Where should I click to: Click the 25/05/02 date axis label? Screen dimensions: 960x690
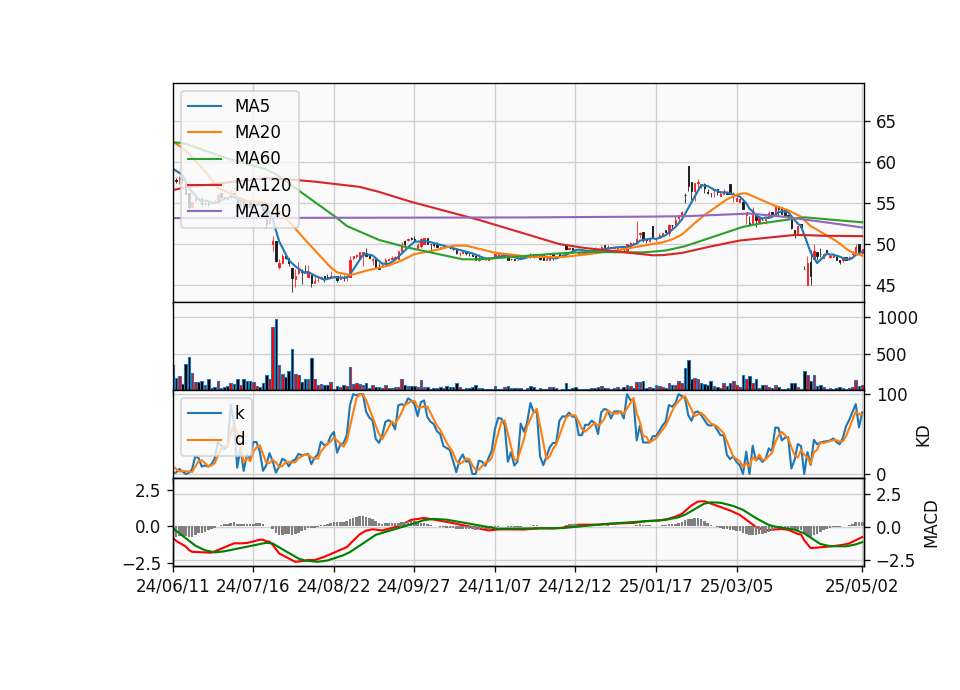click(861, 586)
